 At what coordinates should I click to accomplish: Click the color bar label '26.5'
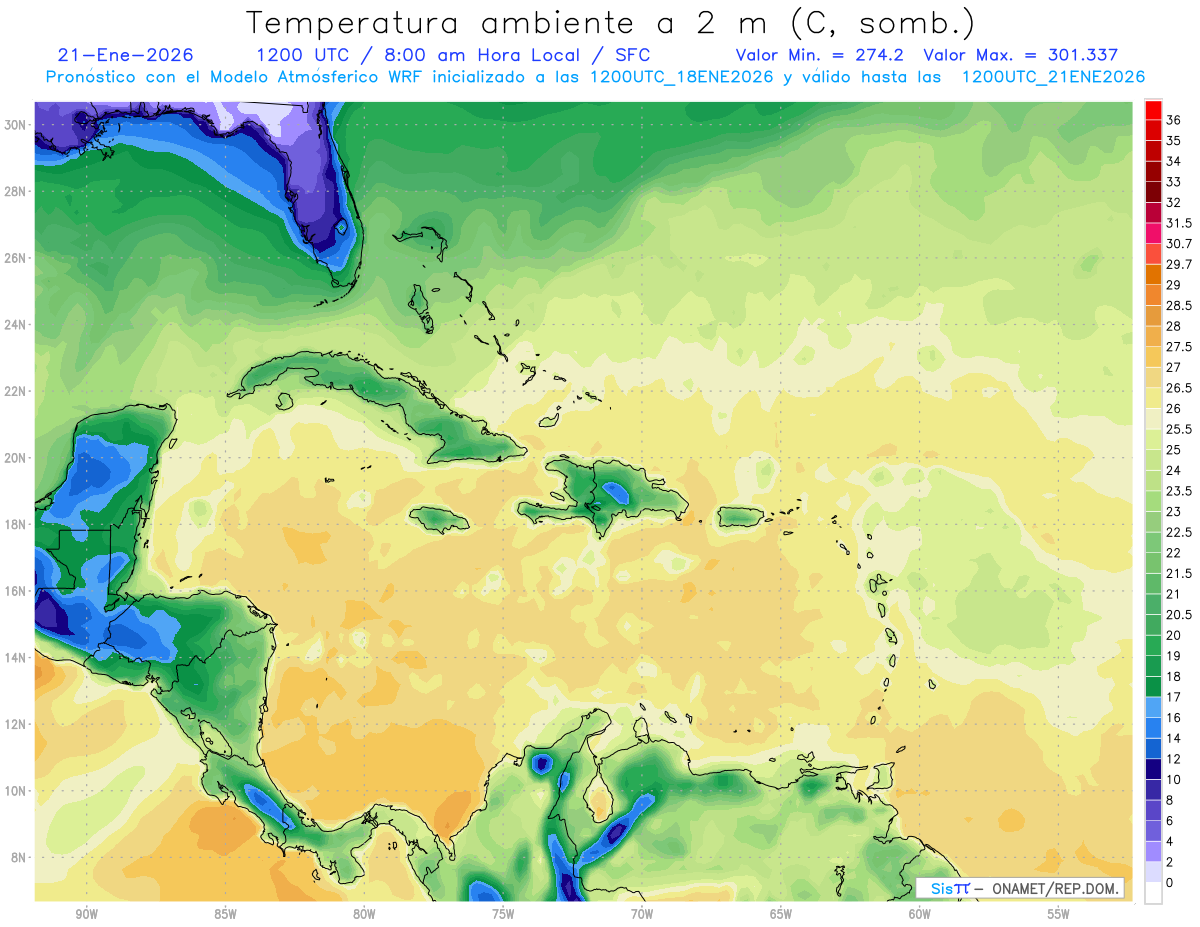pyautogui.click(x=1179, y=388)
